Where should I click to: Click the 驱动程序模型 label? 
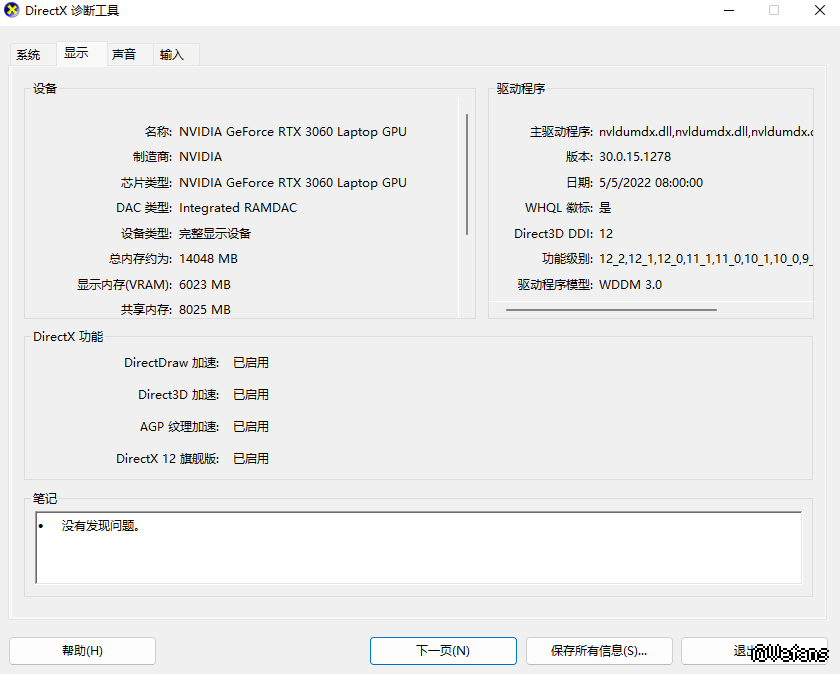pos(555,284)
